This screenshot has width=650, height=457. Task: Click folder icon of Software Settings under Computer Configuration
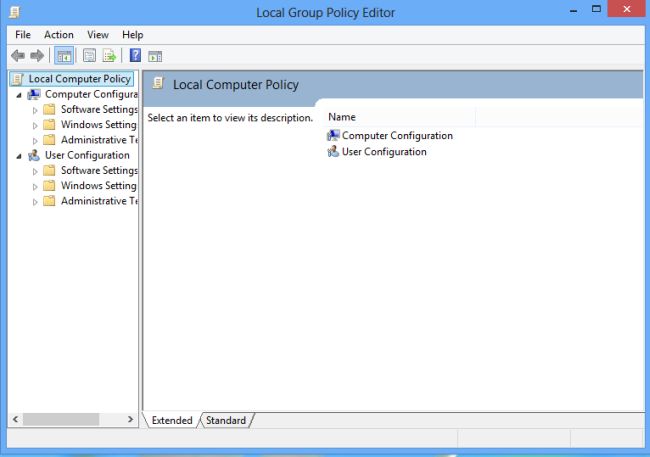[x=49, y=109]
